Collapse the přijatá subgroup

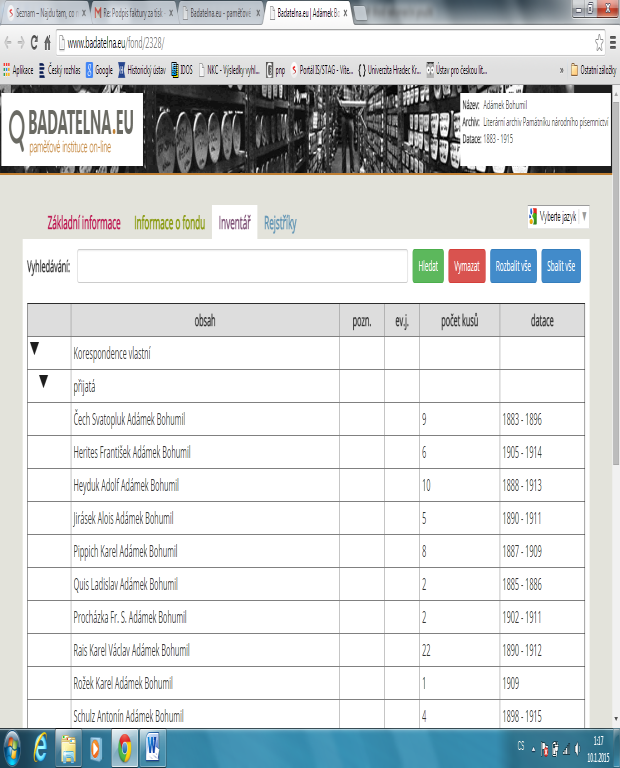44,381
